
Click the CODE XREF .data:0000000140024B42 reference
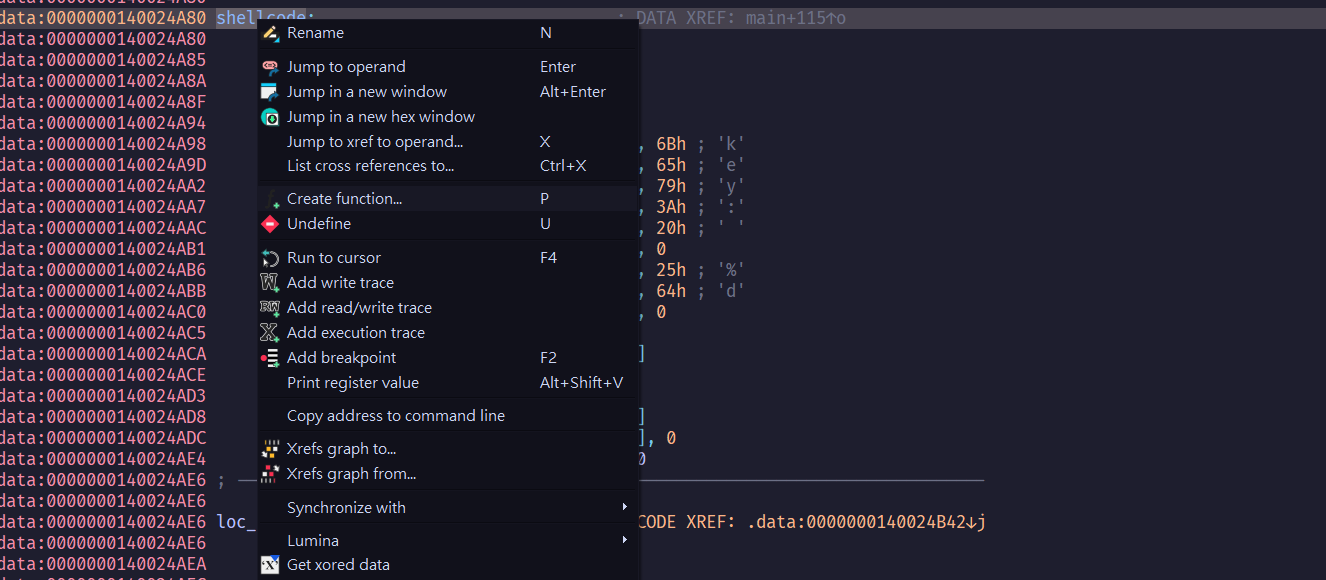813,522
